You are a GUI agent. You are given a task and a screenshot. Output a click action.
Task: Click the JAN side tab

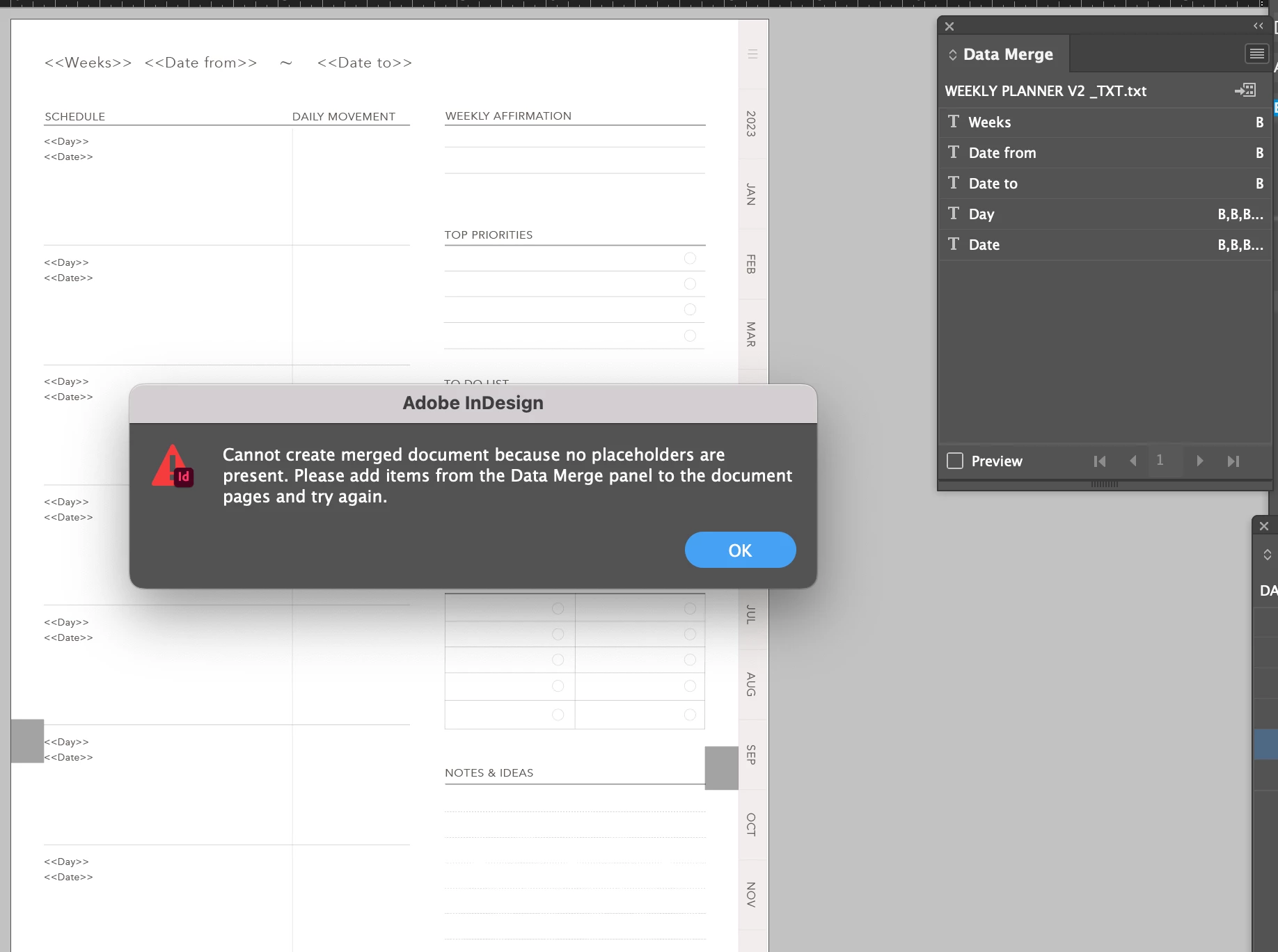[751, 194]
